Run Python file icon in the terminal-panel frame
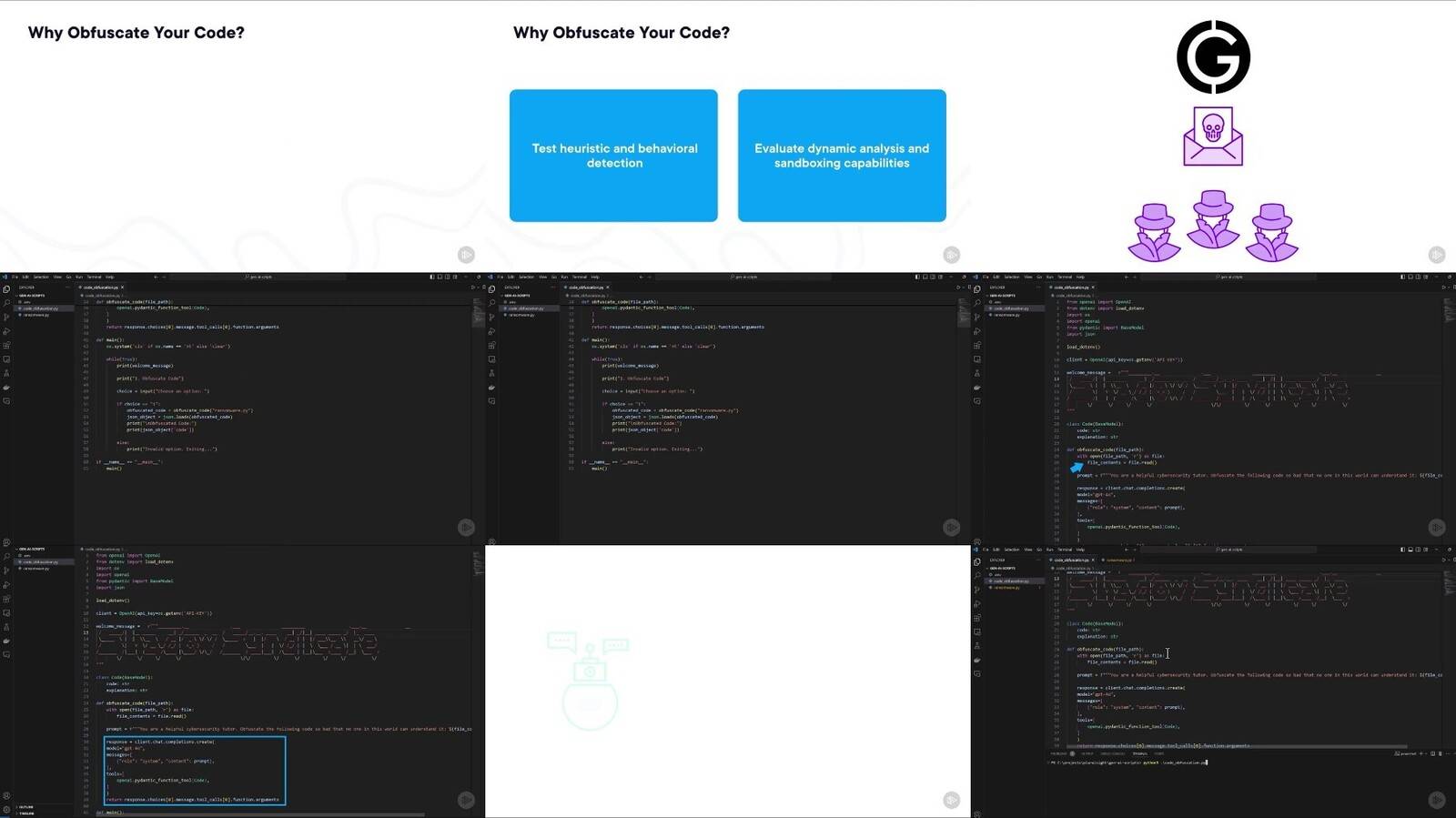The image size is (1456, 818). (1442, 560)
